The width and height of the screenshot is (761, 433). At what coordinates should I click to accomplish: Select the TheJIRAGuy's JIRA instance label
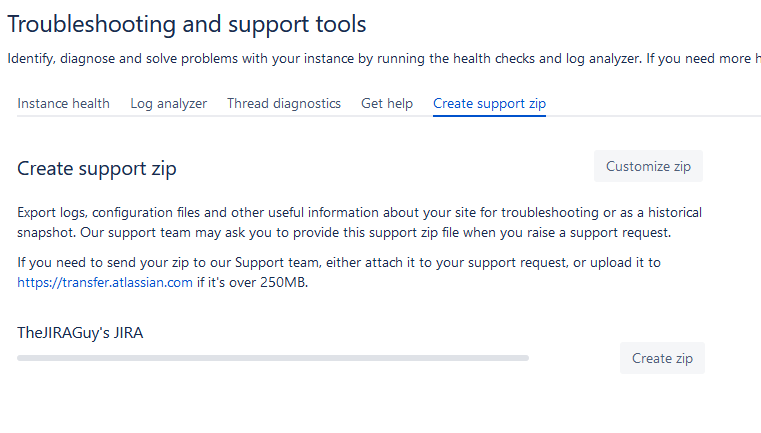click(x=80, y=332)
